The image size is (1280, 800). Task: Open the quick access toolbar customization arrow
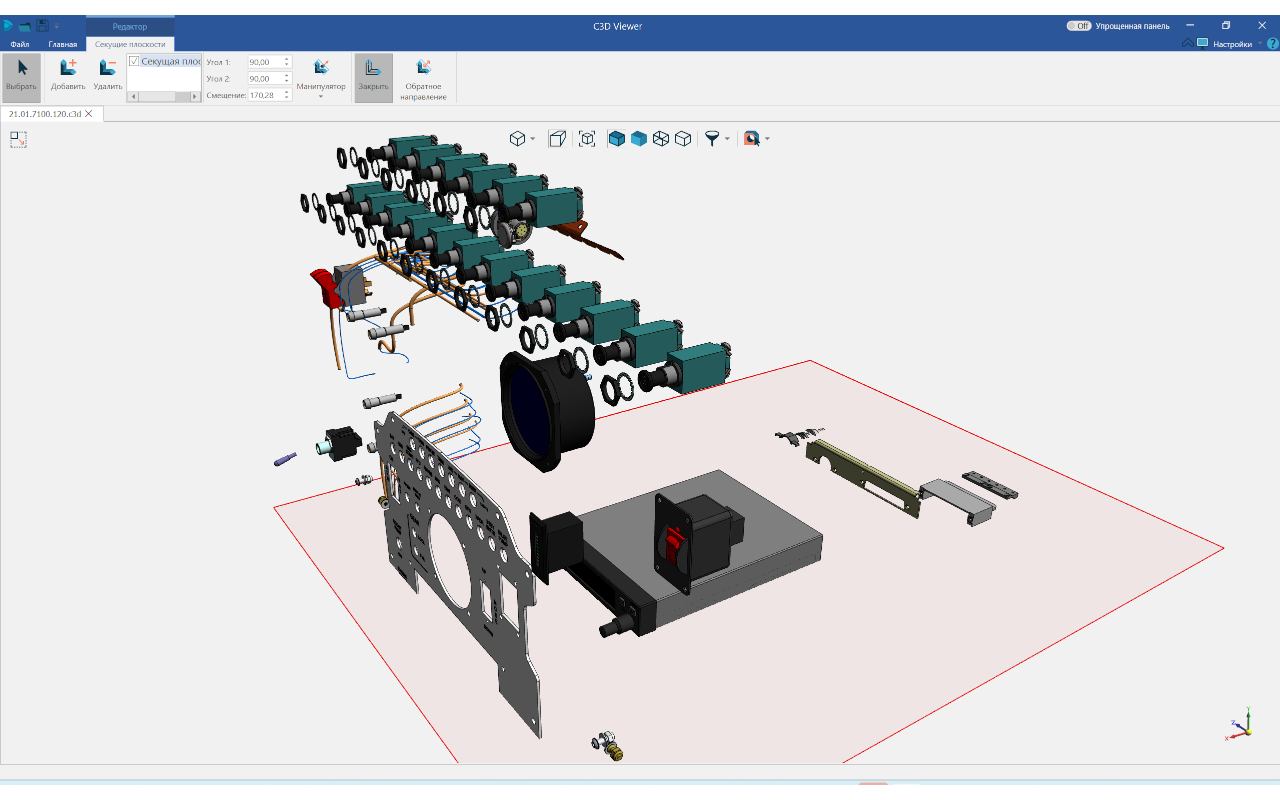(57, 26)
